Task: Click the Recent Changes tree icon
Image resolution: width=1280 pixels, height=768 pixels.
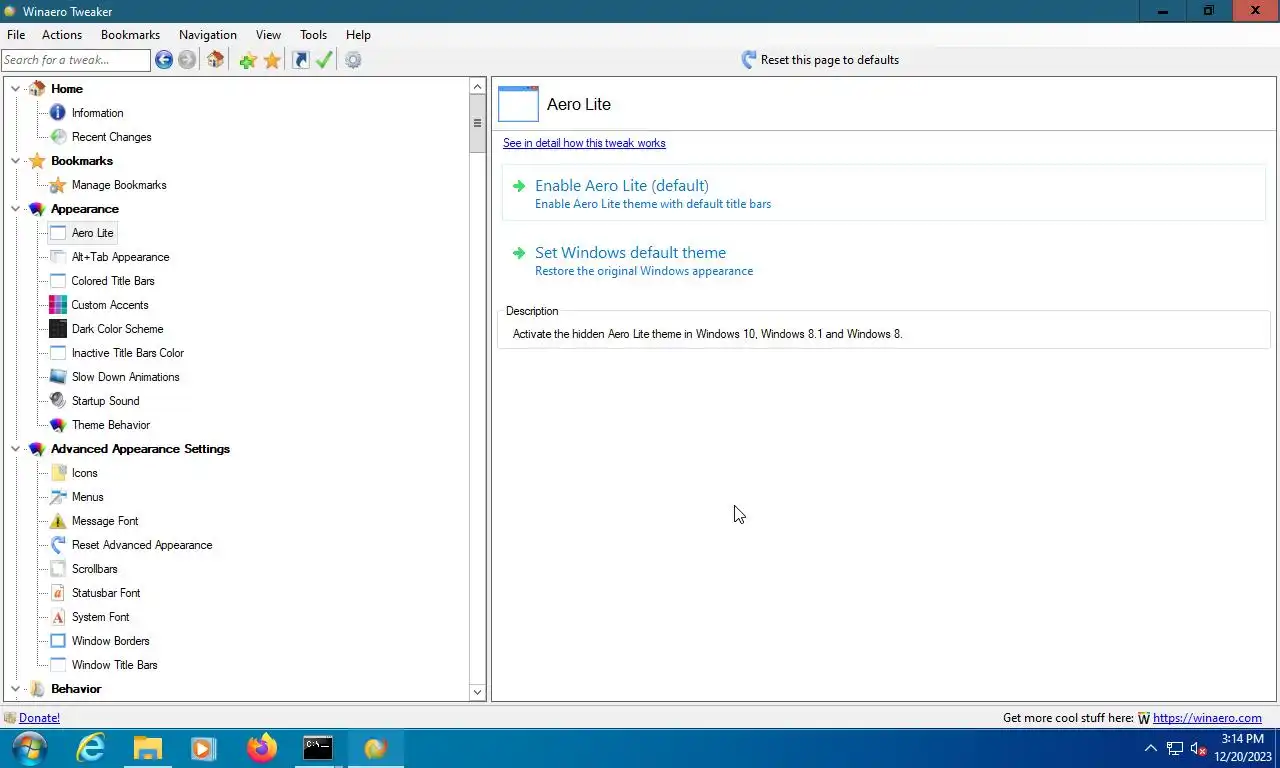Action: point(58,137)
